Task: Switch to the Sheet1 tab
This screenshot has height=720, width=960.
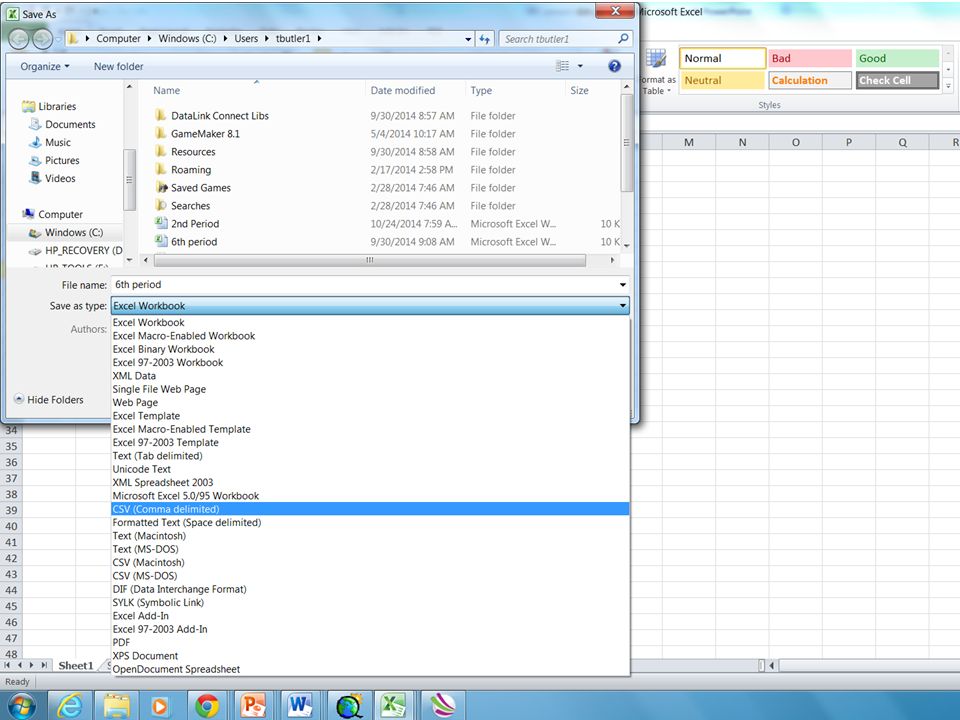Action: coord(75,666)
